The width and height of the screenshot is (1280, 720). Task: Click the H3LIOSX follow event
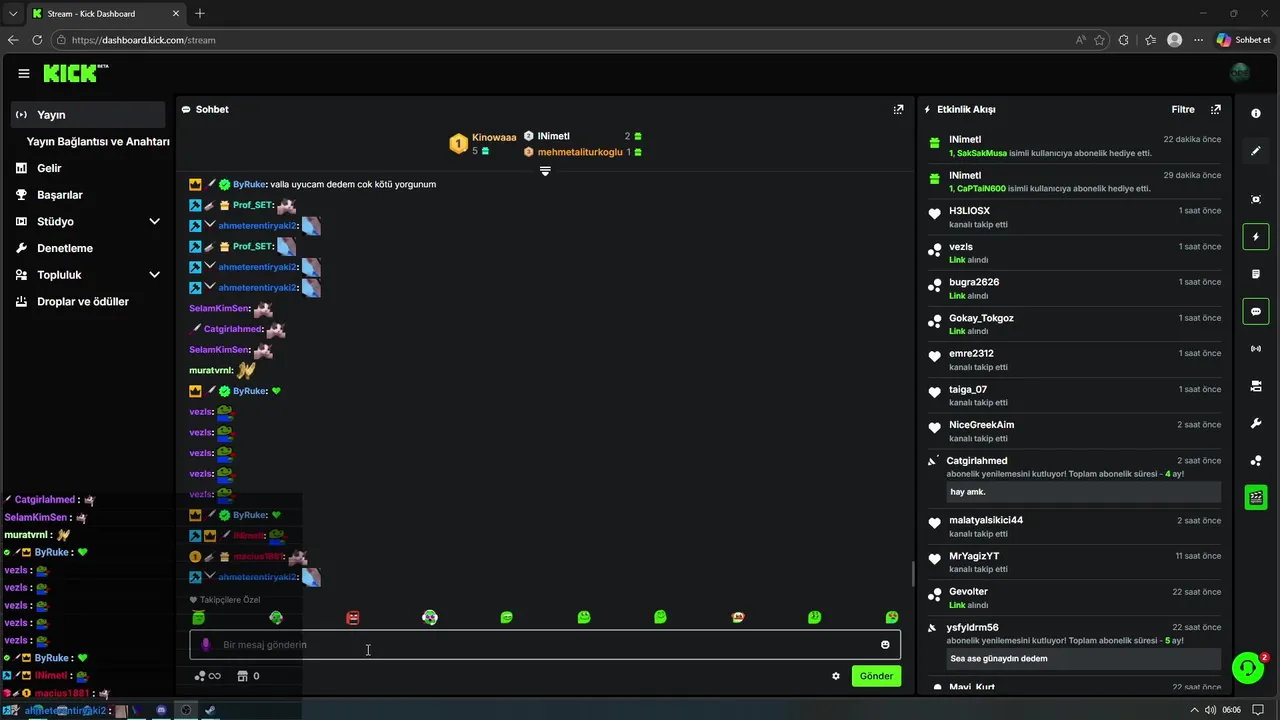tap(1074, 217)
